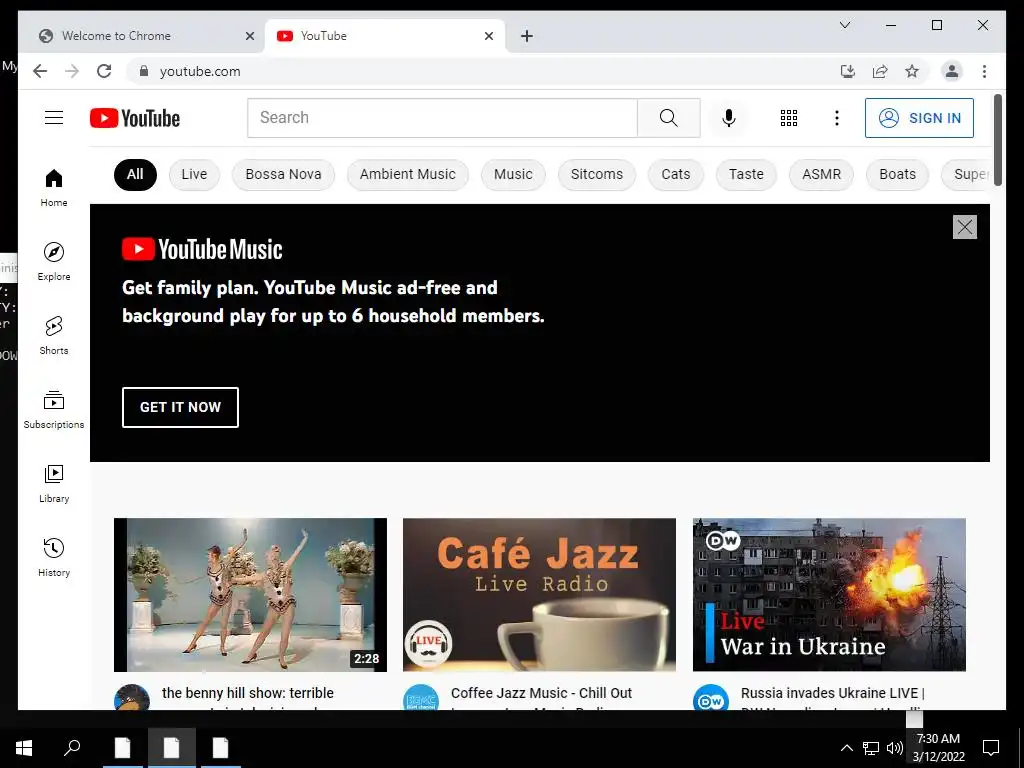Viewport: 1024px width, 768px height.
Task: Dismiss the YouTube Music banner
Action: click(965, 227)
